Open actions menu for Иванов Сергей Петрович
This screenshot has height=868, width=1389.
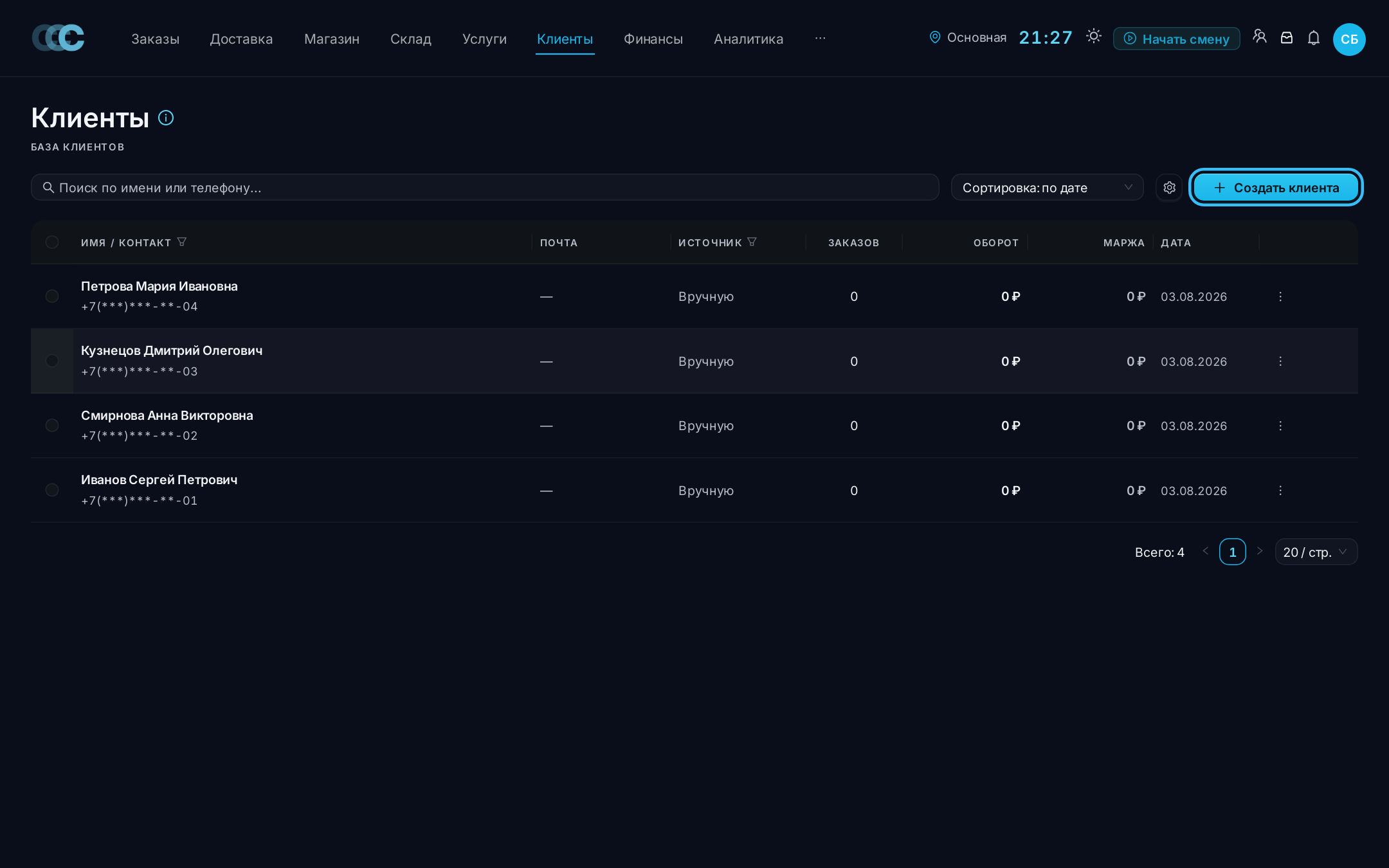pos(1280,491)
